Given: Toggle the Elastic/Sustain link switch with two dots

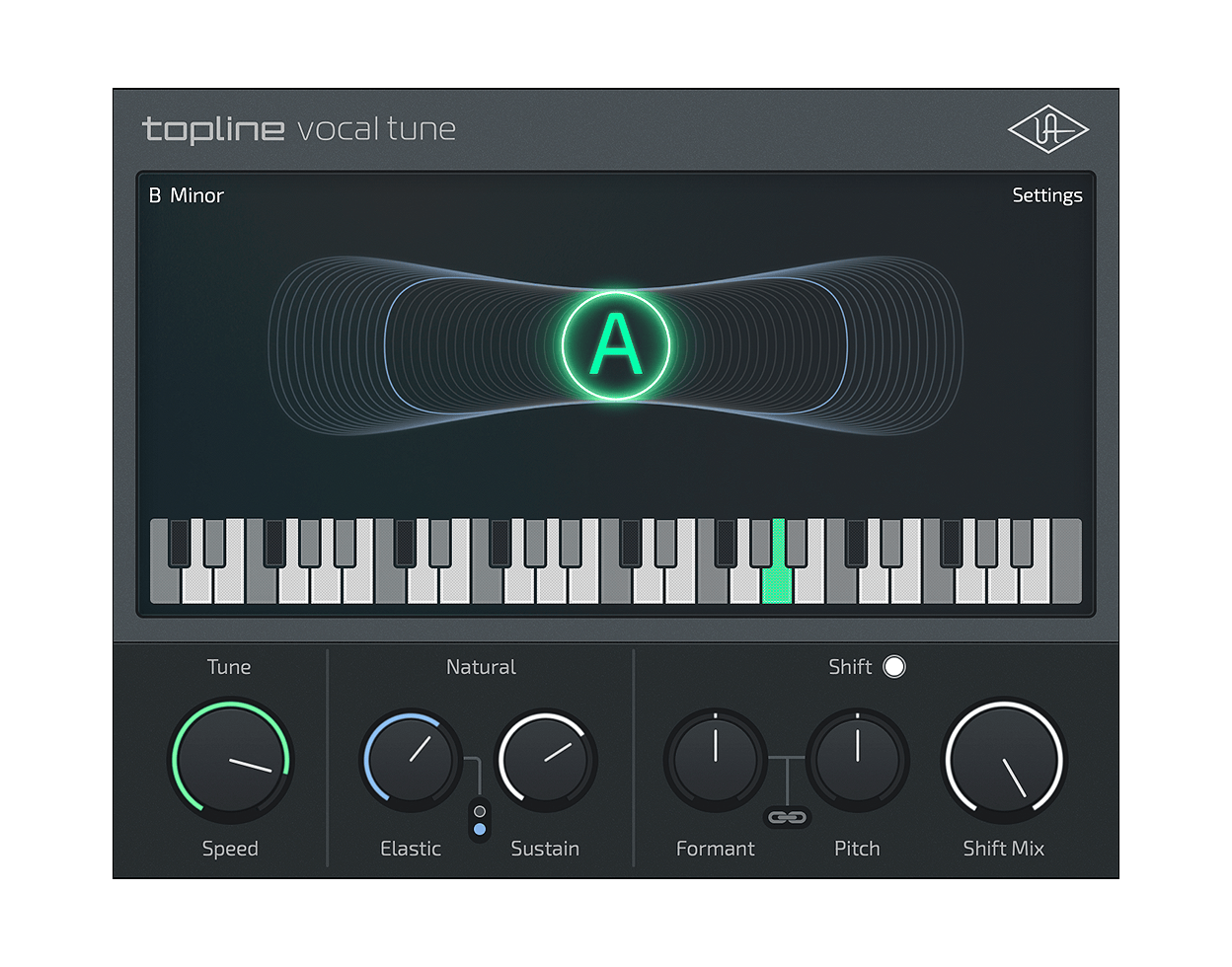Looking at the screenshot, I should [x=480, y=820].
